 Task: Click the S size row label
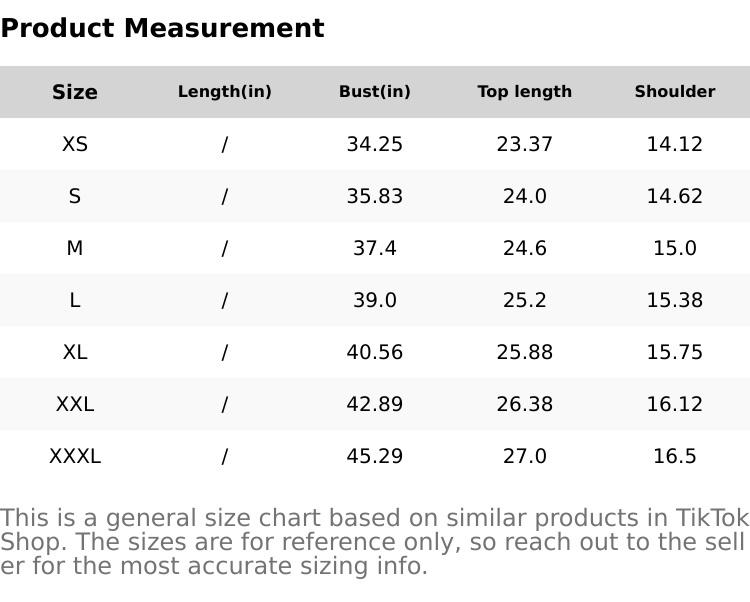[75, 196]
